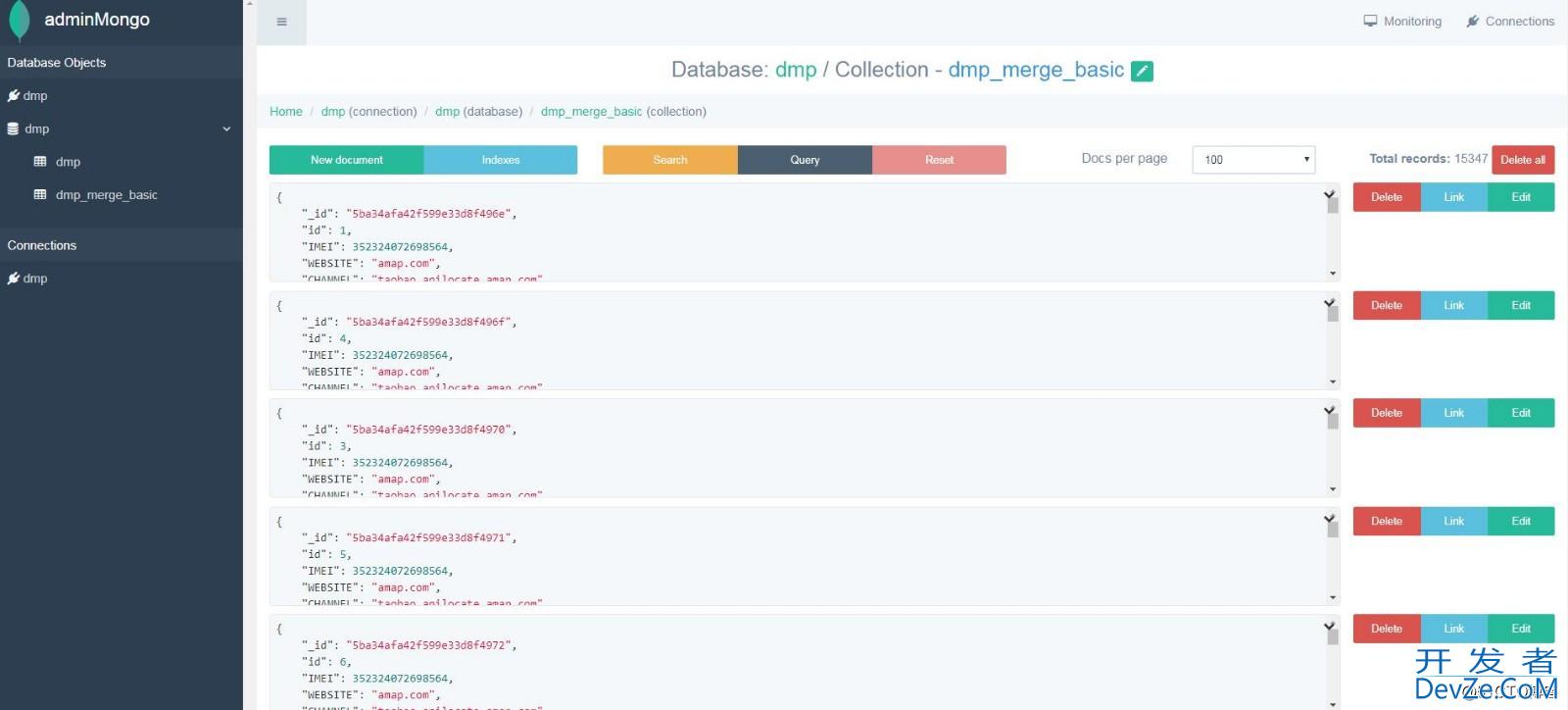The height and width of the screenshot is (710, 1568).
Task: Click the Monitoring screen icon
Action: click(1370, 21)
